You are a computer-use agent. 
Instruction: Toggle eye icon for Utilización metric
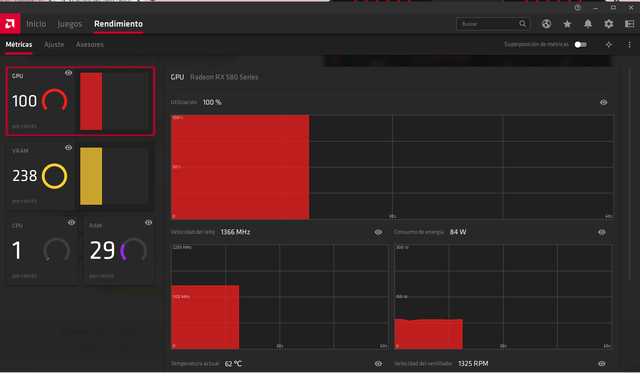(x=603, y=102)
